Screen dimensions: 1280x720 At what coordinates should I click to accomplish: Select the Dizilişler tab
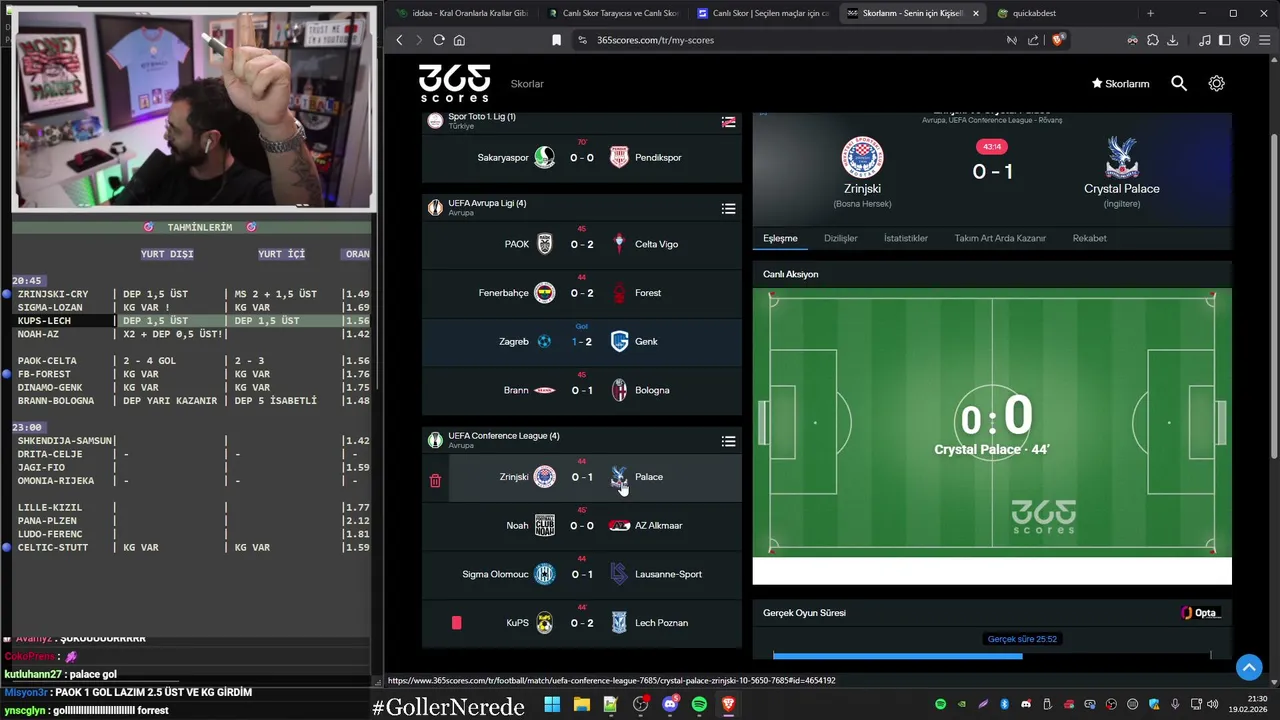click(x=841, y=238)
